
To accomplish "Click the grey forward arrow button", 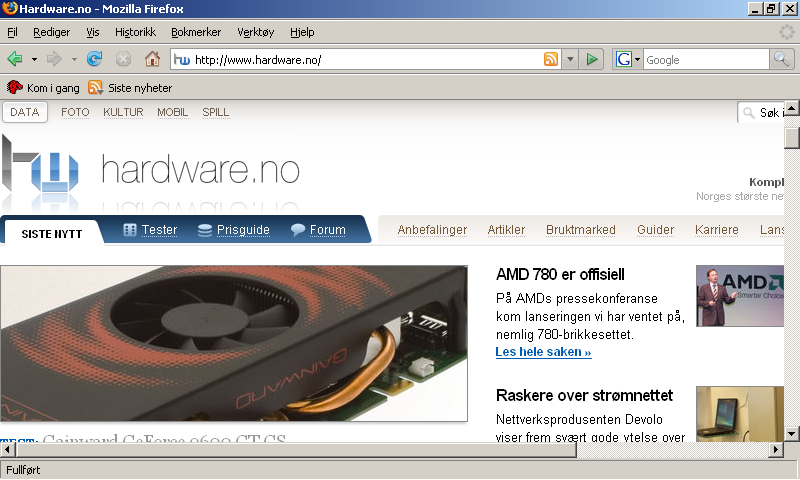I will 54,59.
